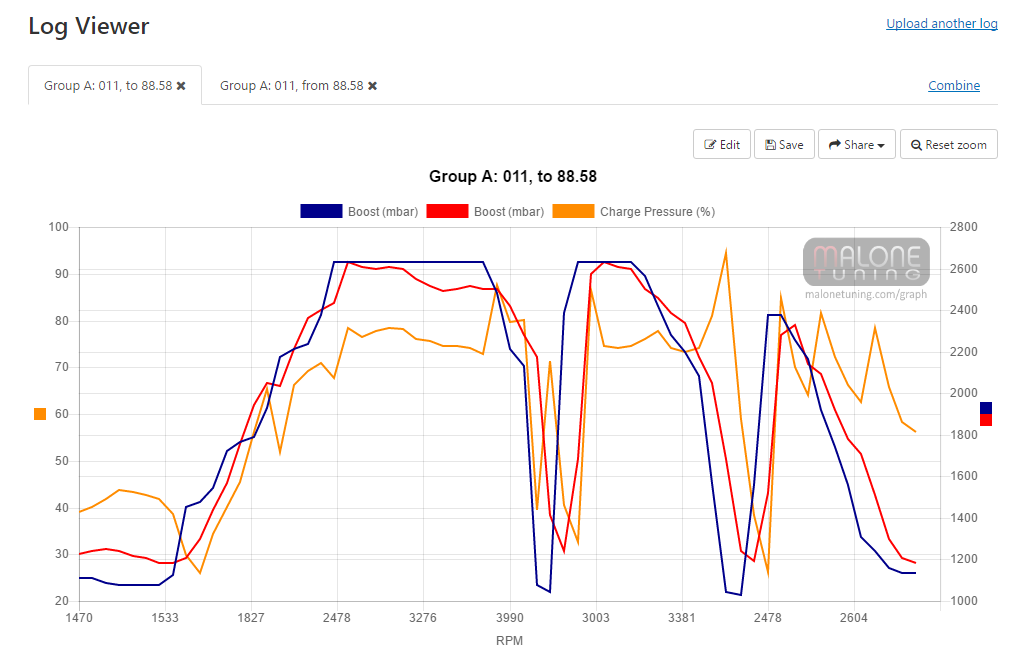
Task: Click the orange marker on the left axis
Action: coord(40,414)
